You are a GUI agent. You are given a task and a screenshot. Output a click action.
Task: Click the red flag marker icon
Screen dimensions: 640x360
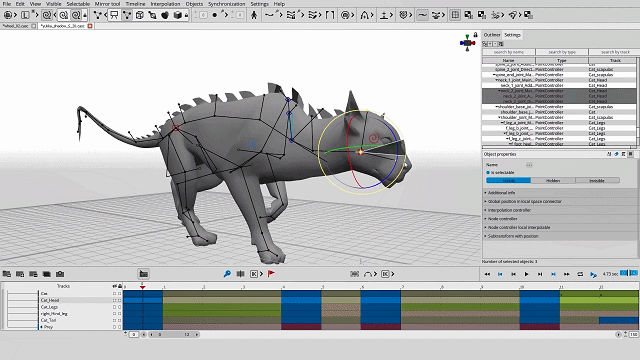pyautogui.click(x=271, y=274)
